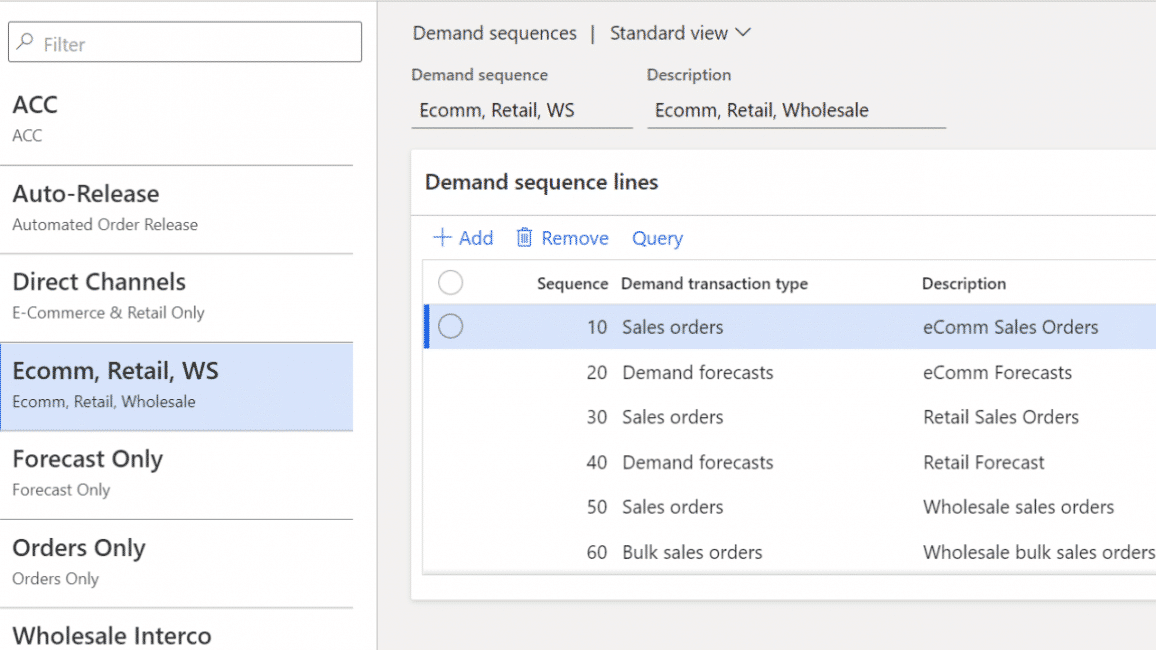Toggle row selector for sequence 10
The image size is (1156, 650).
pyautogui.click(x=450, y=326)
